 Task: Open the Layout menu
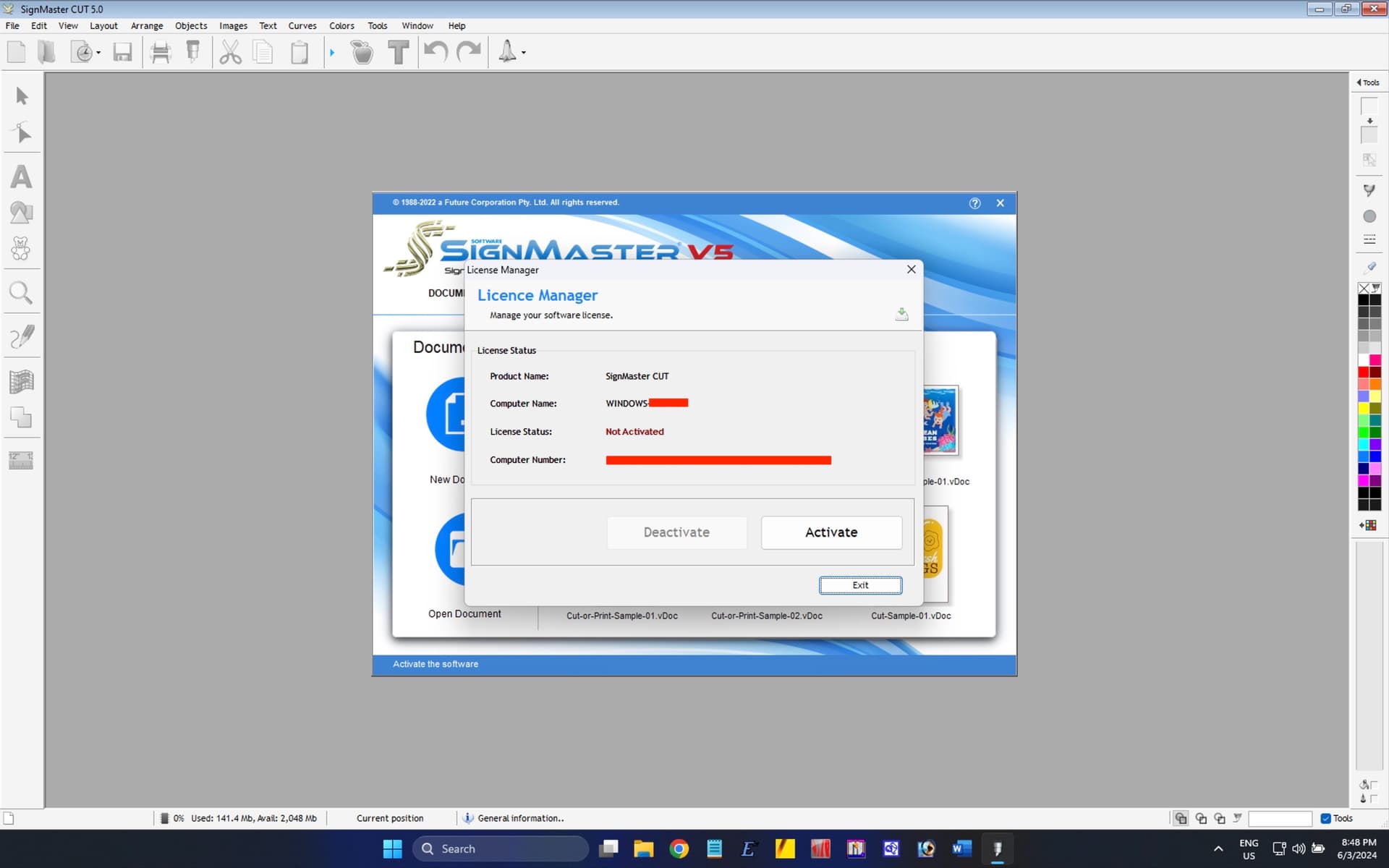click(x=103, y=25)
